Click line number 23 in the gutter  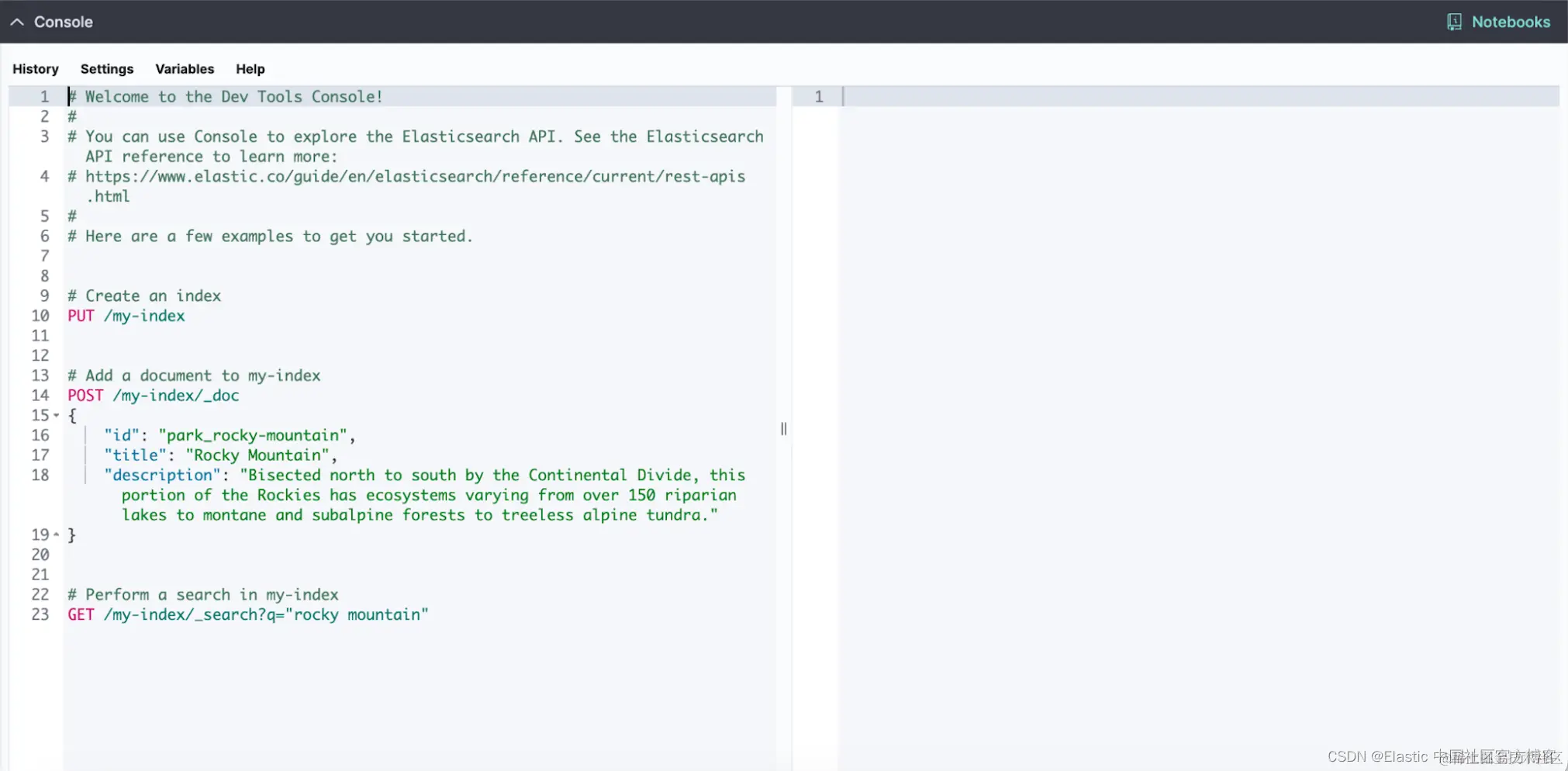coord(40,614)
